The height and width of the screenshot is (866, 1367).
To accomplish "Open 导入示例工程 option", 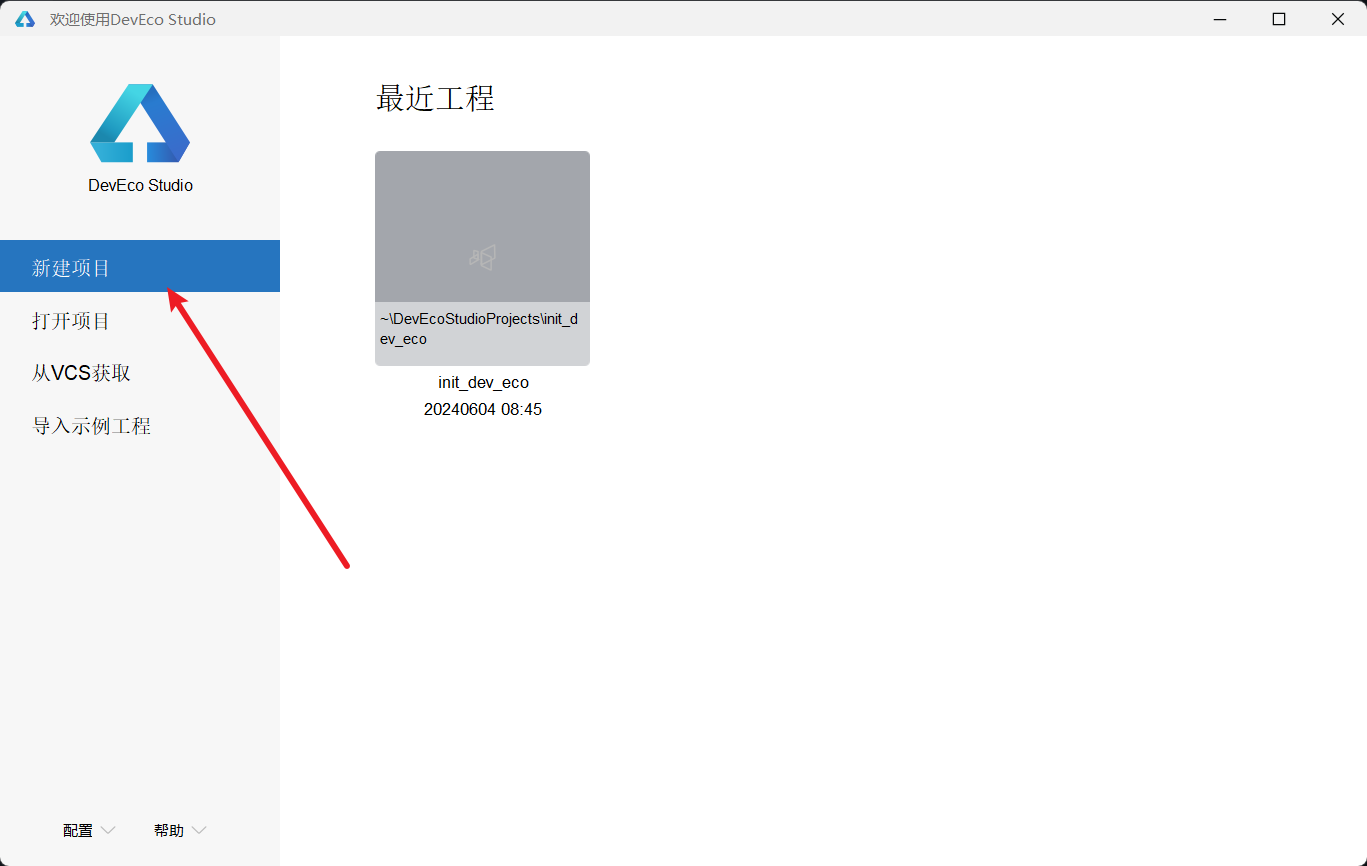I will pos(140,426).
